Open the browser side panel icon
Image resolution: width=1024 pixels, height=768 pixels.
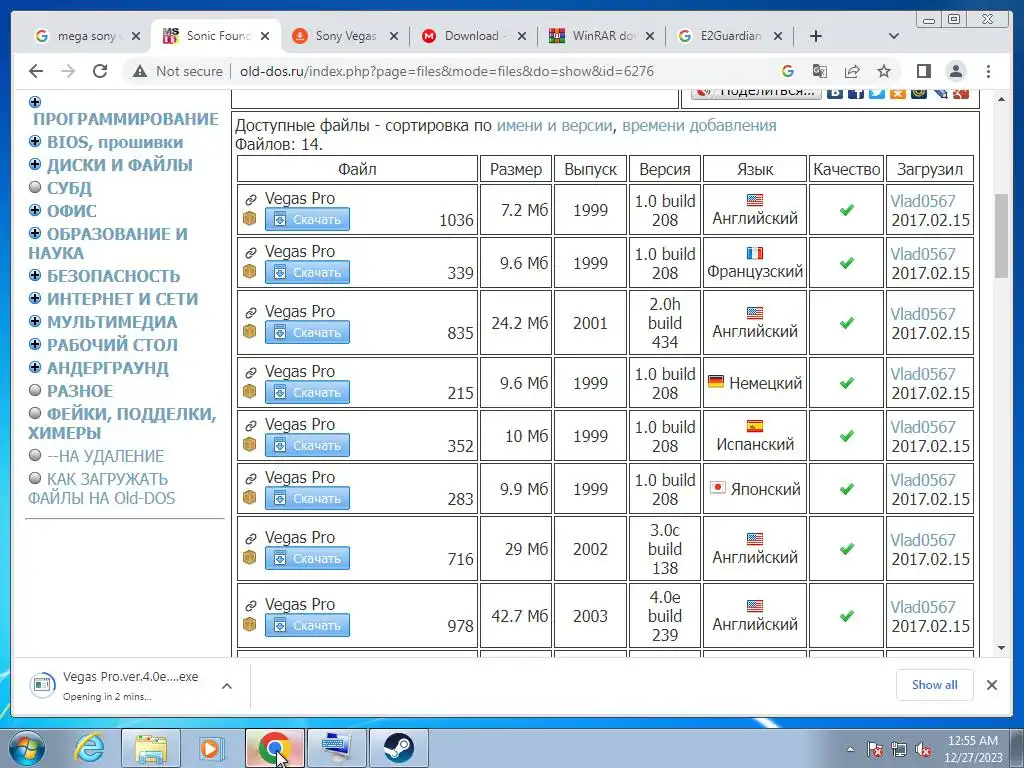pos(923,71)
